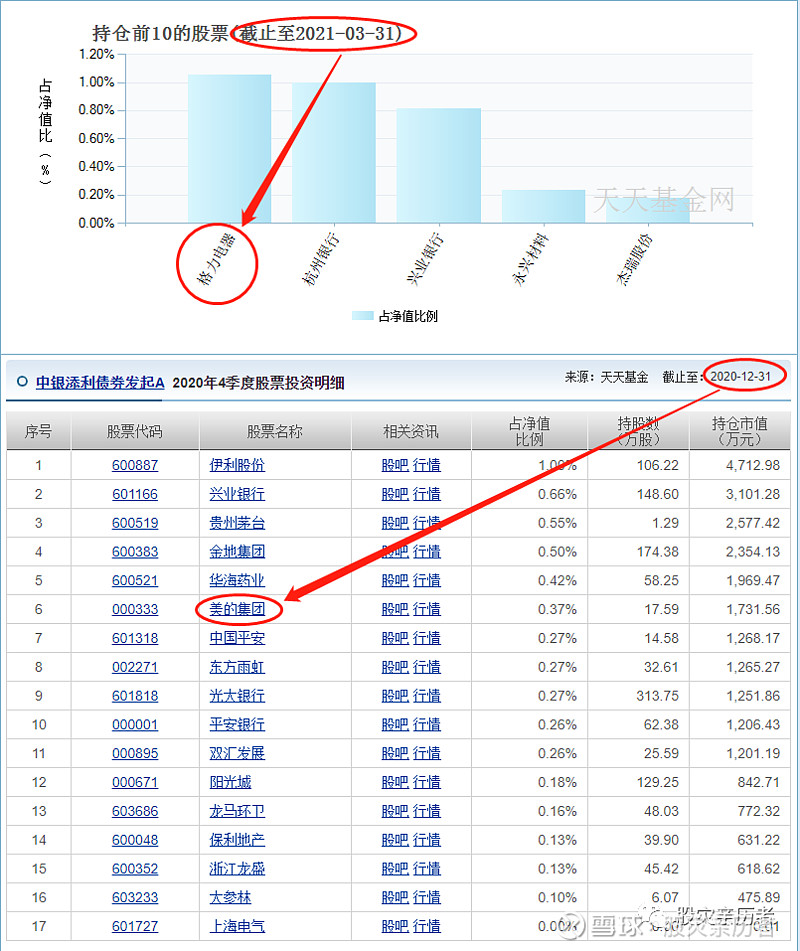Open stock code 000671 link
The width and height of the screenshot is (800, 951).
tap(135, 782)
